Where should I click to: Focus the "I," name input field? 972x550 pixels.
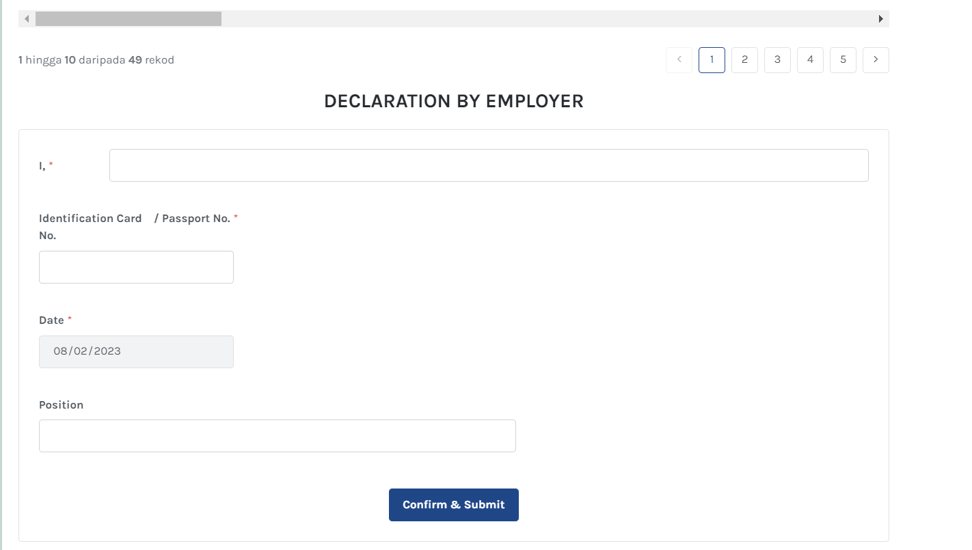[x=488, y=166]
